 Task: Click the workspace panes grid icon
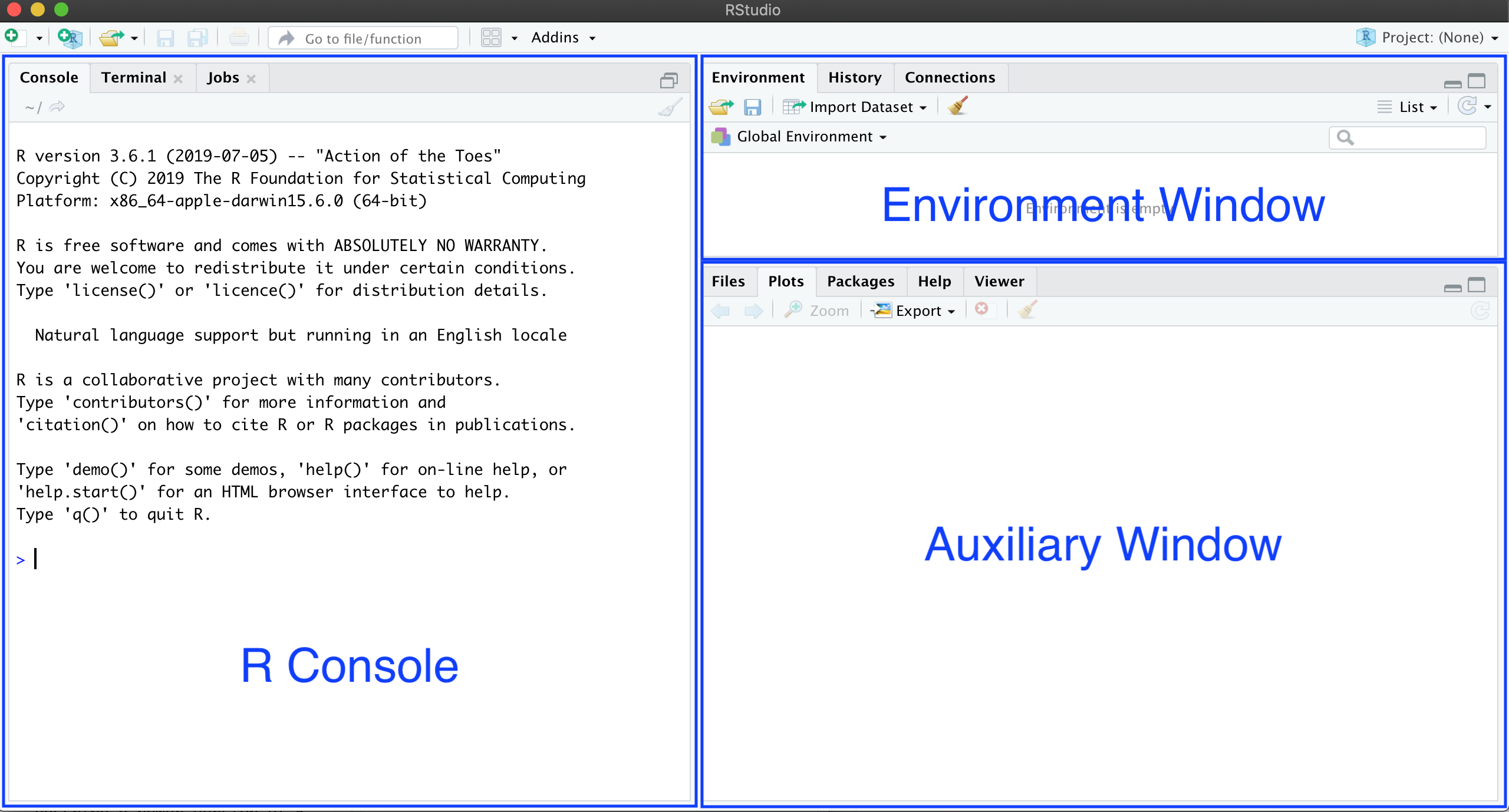[491, 38]
